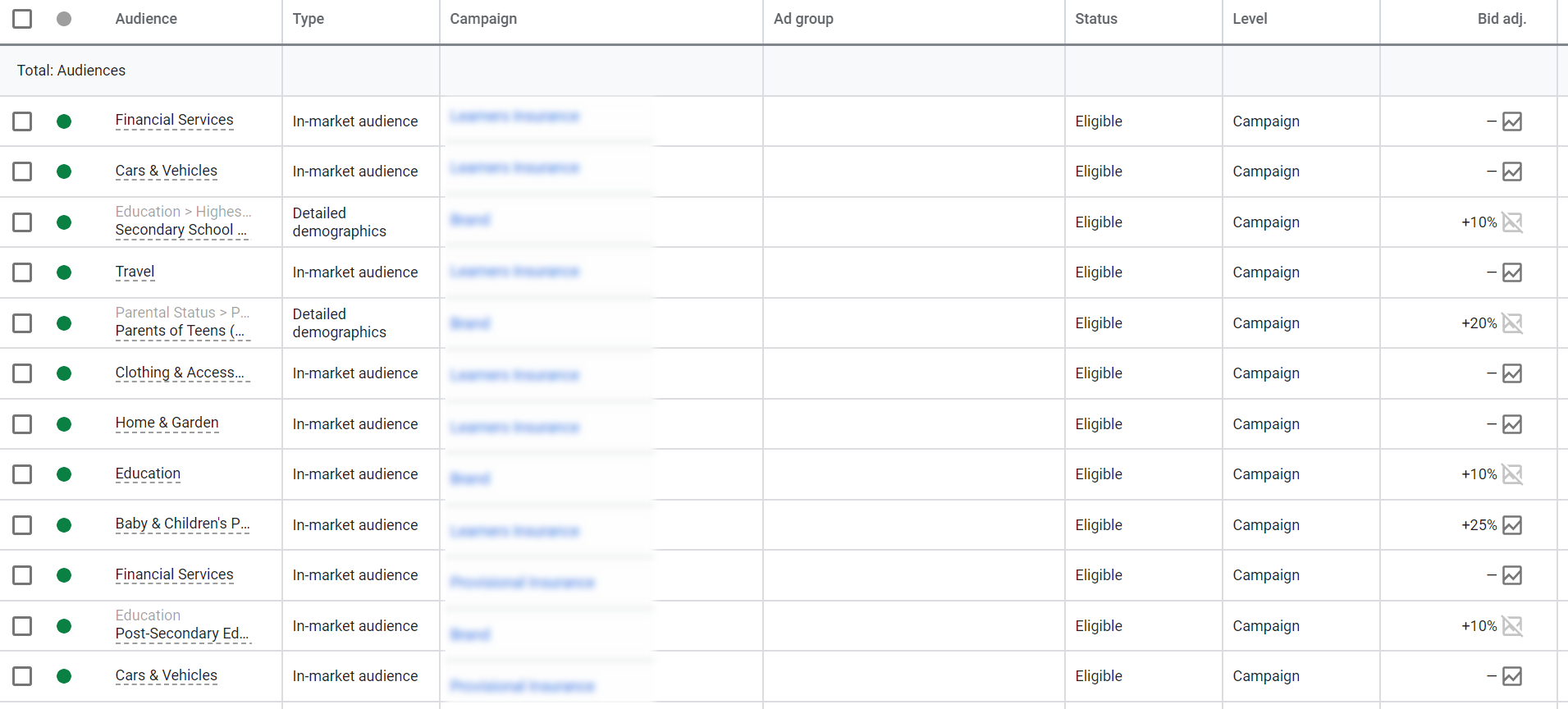This screenshot has width=1568, height=709.
Task: Open the Baby & Children's P... audience link
Action: coord(182,524)
